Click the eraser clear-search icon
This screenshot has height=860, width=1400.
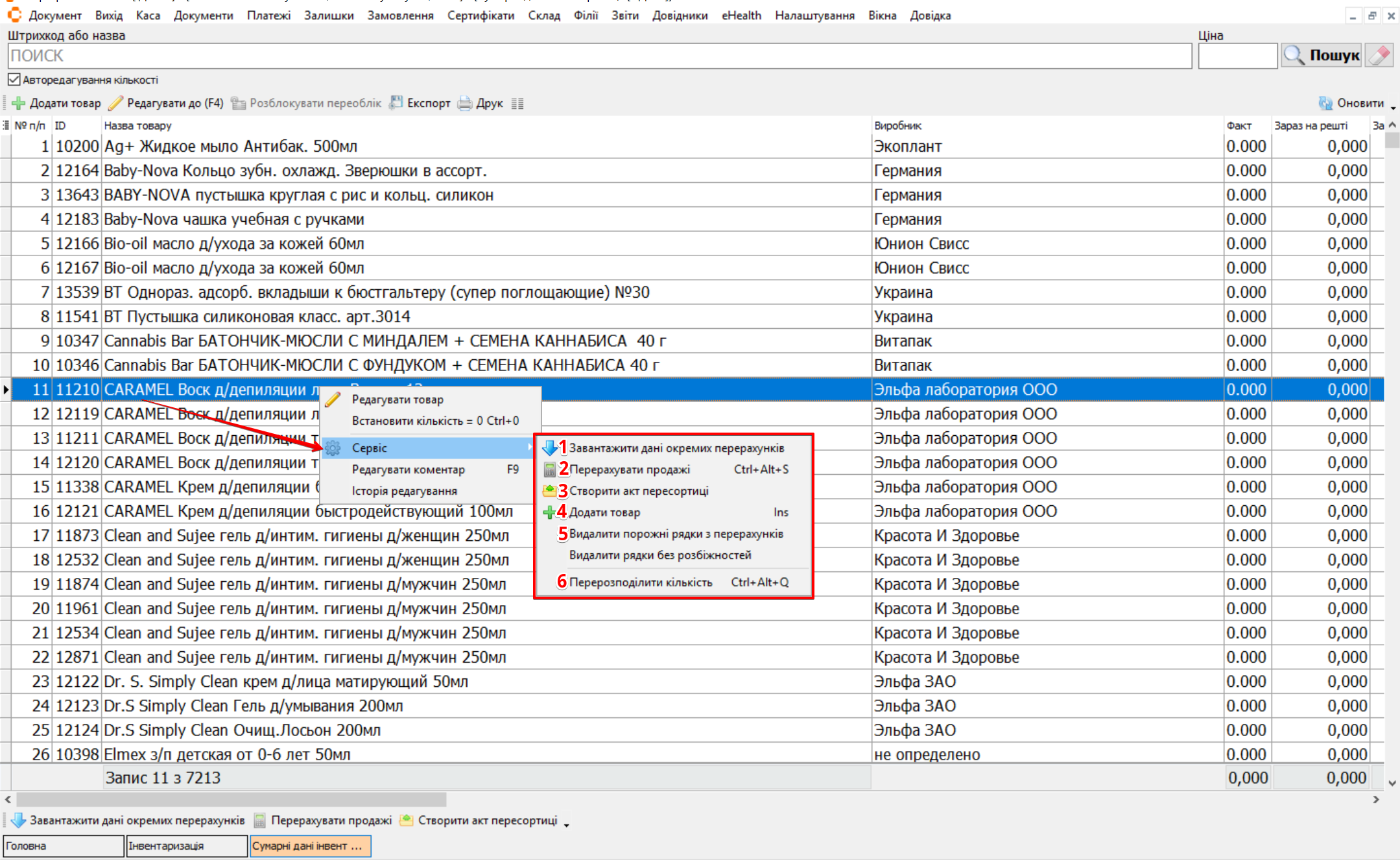pyautogui.click(x=1379, y=56)
